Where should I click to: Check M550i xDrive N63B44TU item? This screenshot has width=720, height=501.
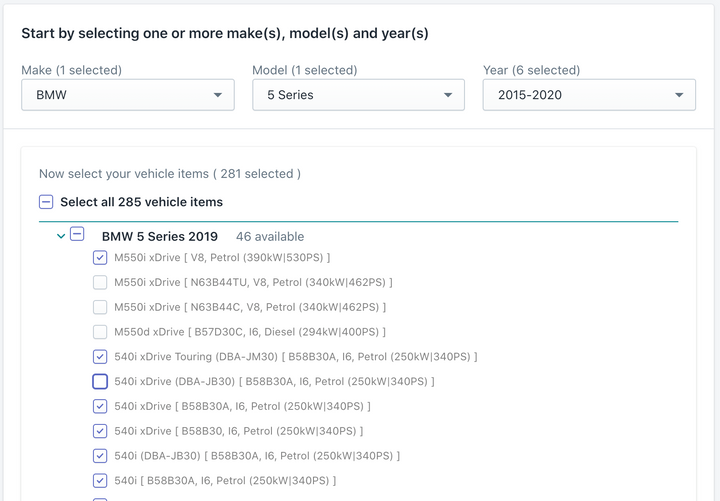[100, 282]
